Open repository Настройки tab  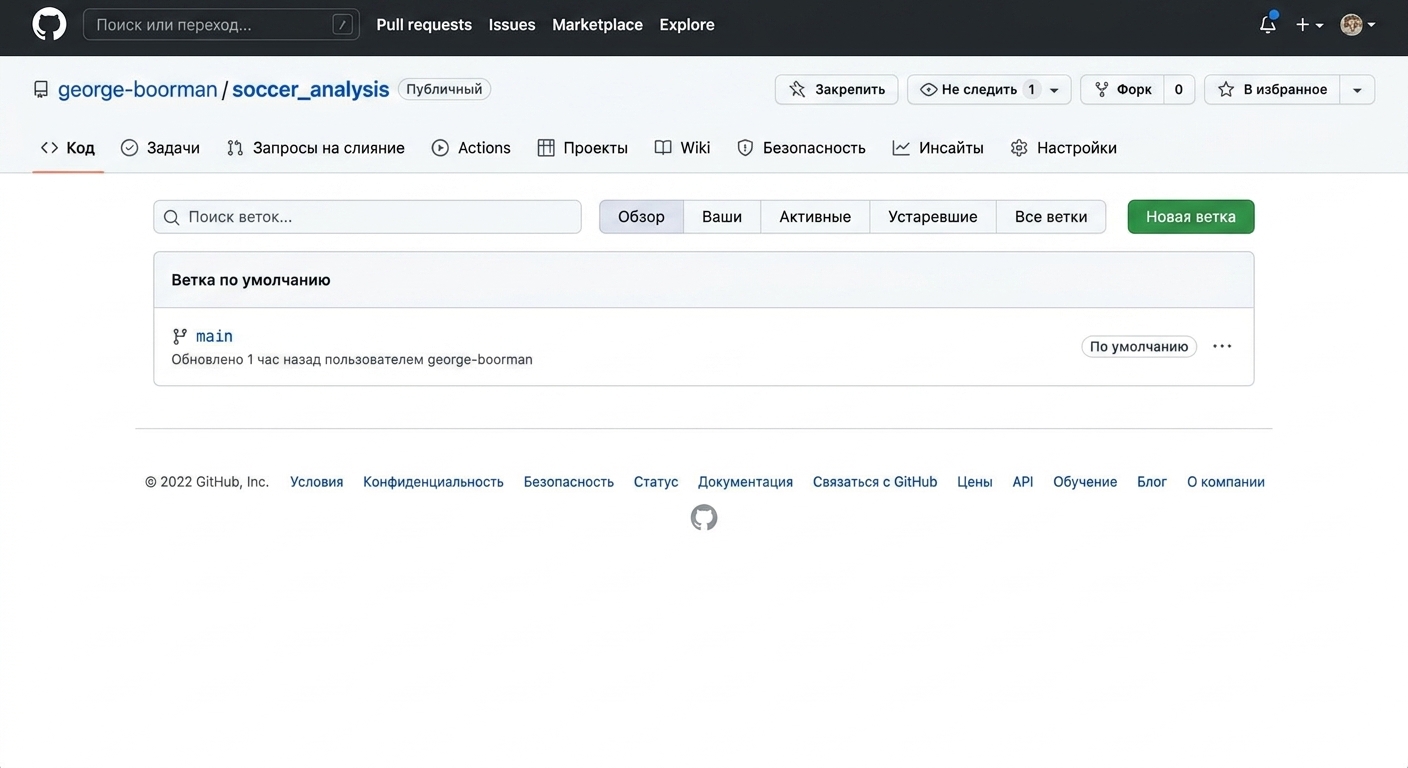tap(1064, 148)
